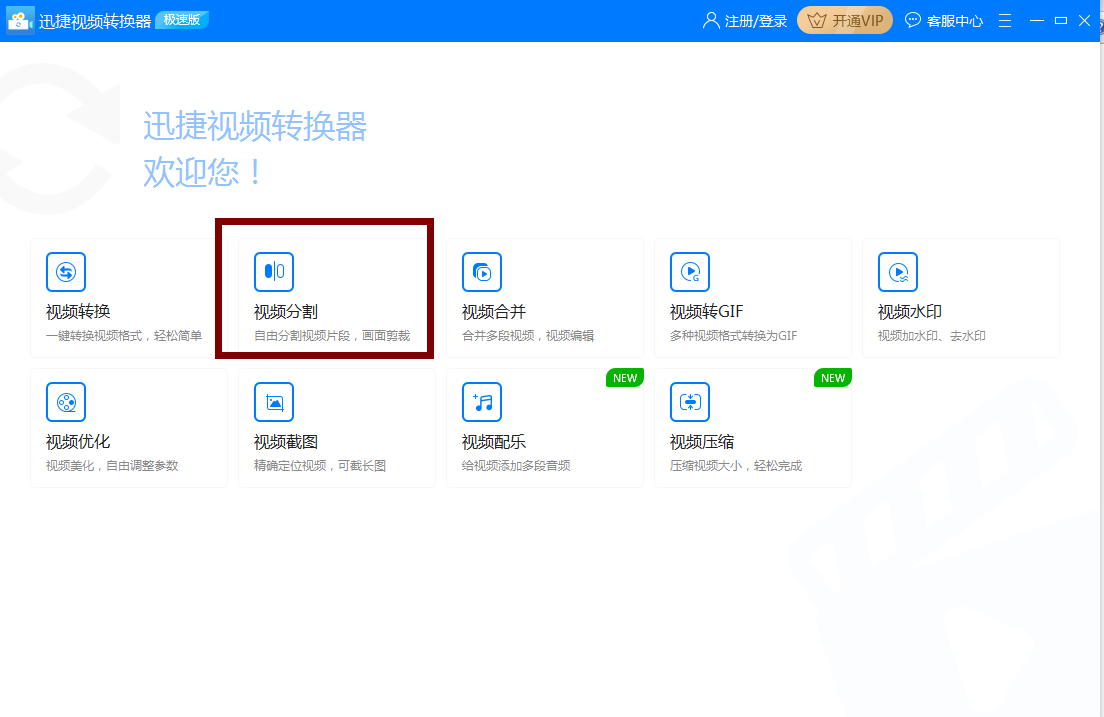Open the 视频转GIF icon
This screenshot has height=717, width=1104.
click(690, 272)
